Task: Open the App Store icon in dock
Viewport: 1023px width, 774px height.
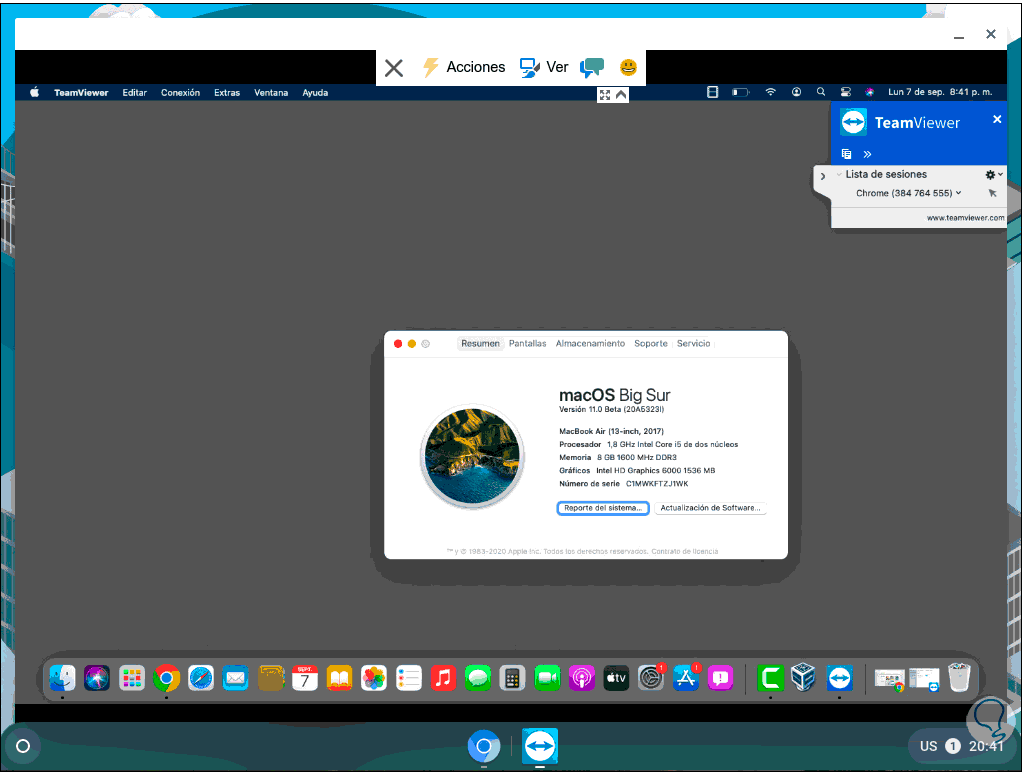Action: [x=686, y=679]
